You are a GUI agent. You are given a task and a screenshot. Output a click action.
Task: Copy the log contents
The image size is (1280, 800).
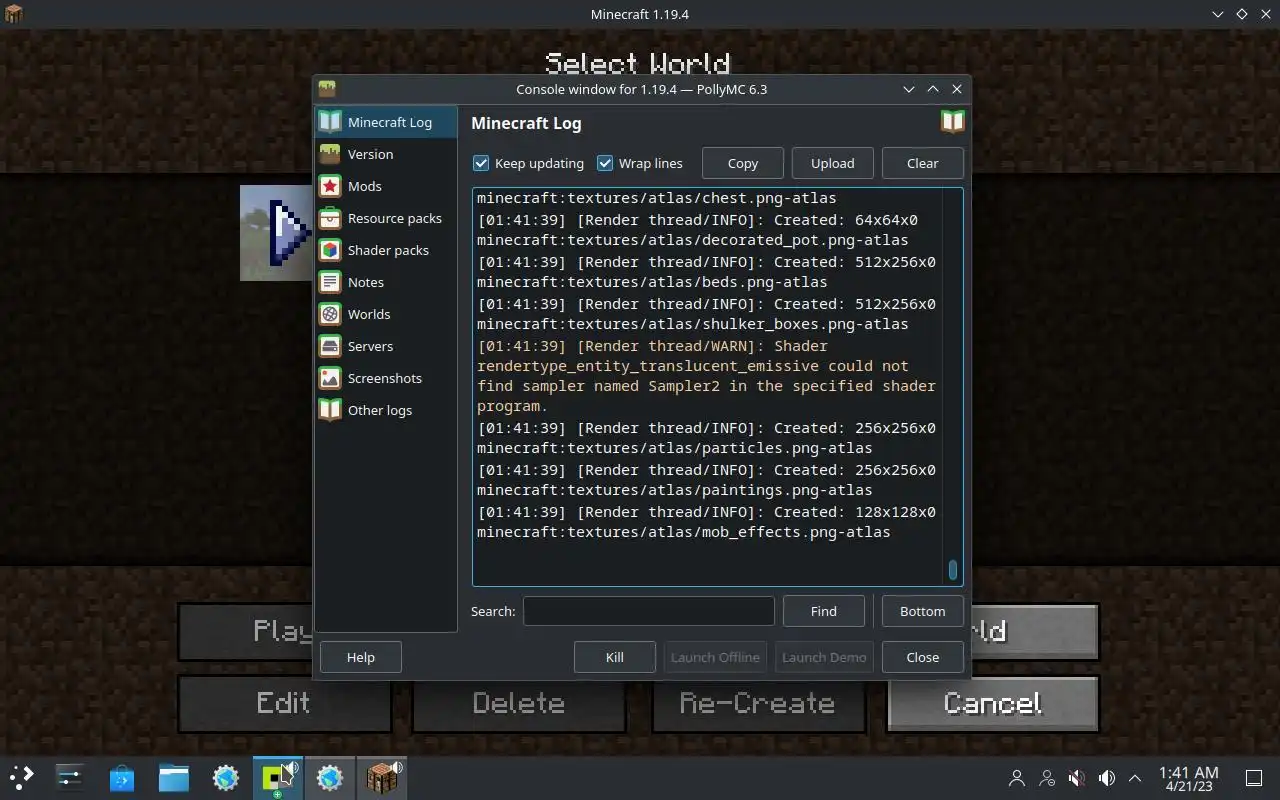tap(743, 163)
